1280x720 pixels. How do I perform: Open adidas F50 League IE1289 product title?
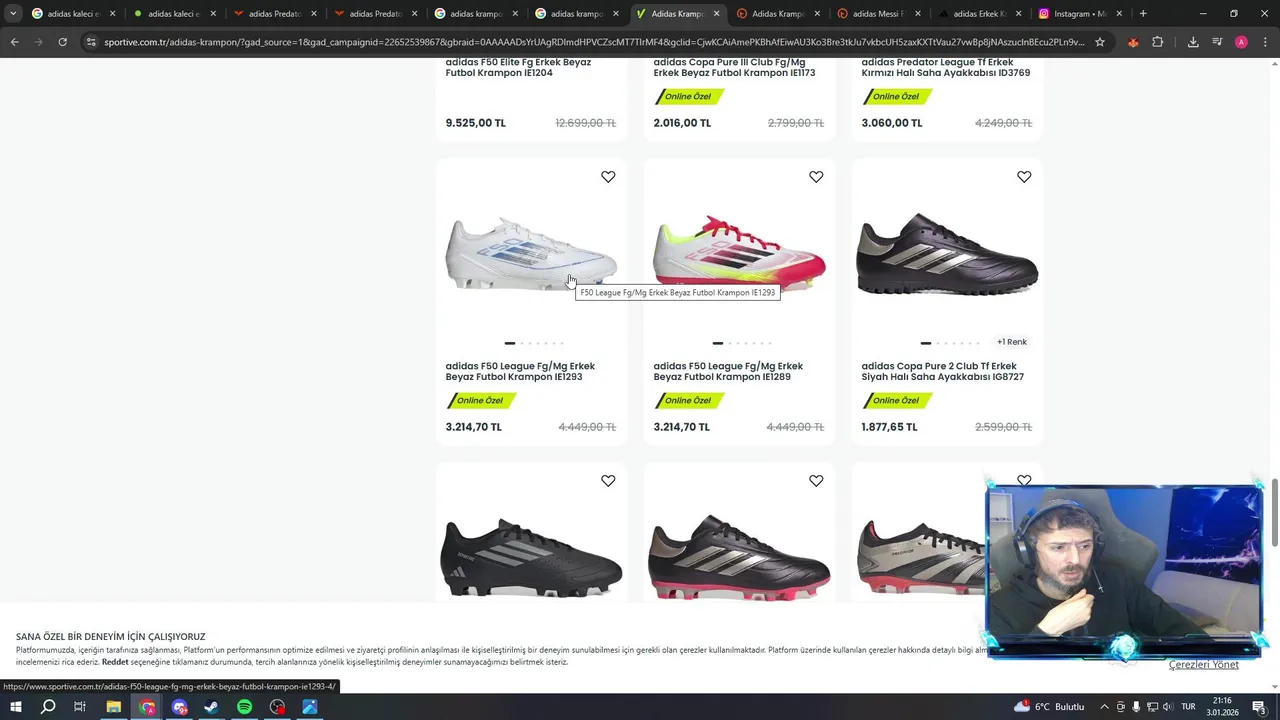click(728, 371)
